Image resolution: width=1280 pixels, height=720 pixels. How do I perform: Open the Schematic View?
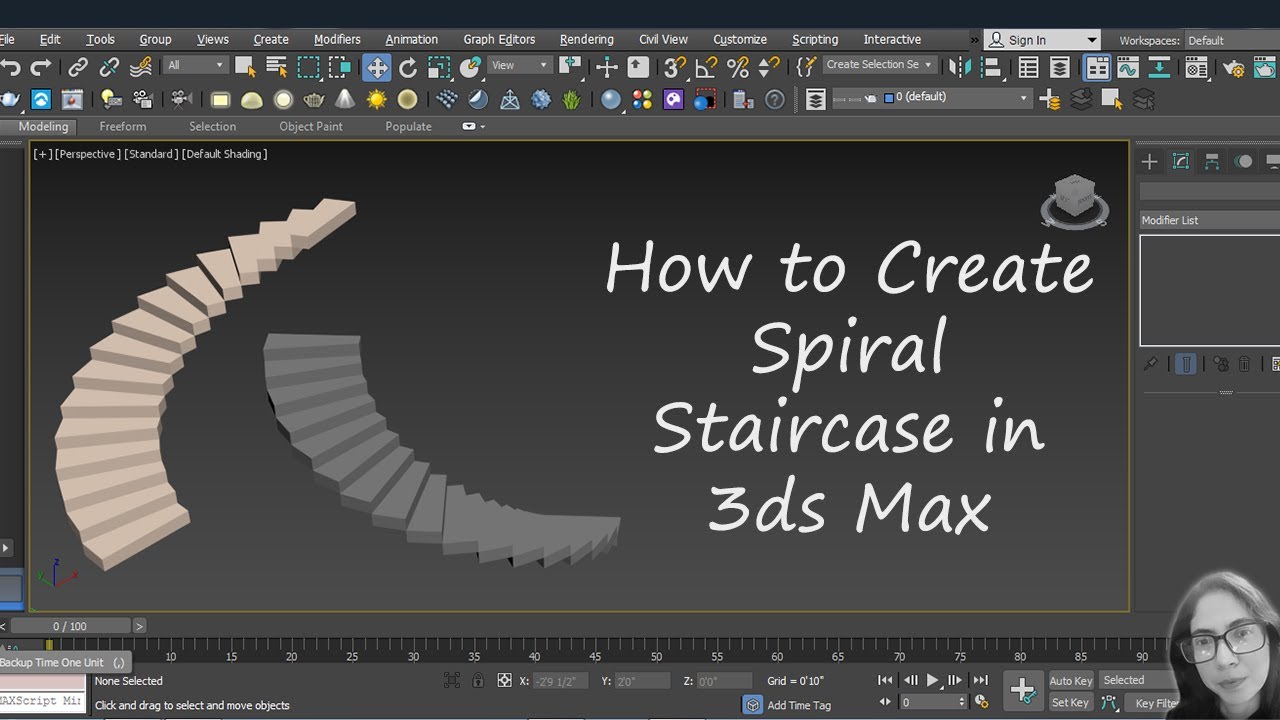[x=1160, y=68]
